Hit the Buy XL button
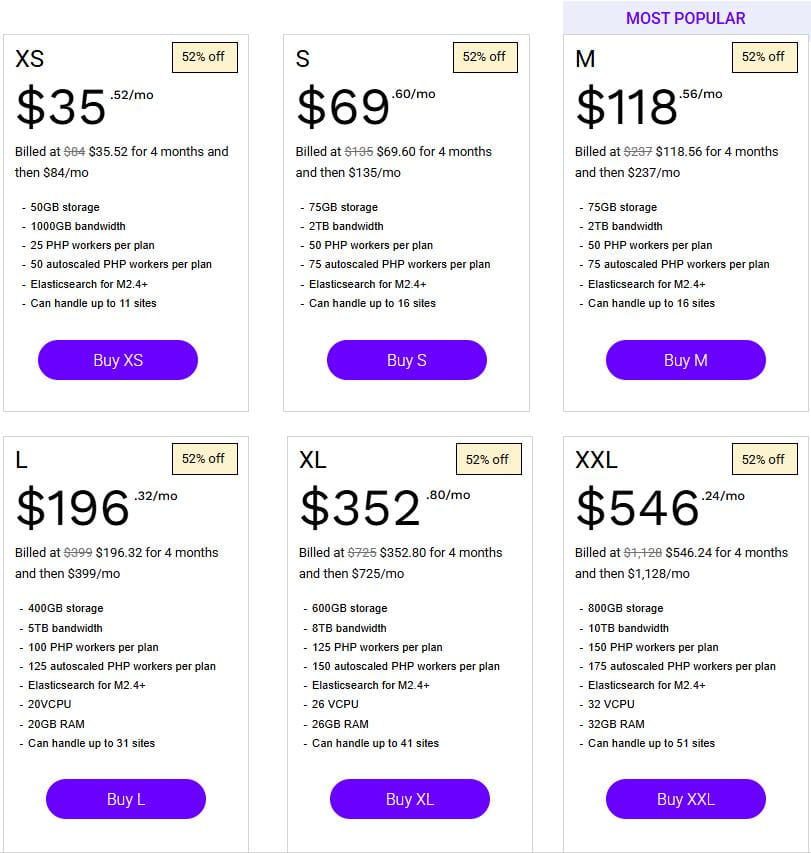Screen dimensions: 811x853 coord(409,799)
